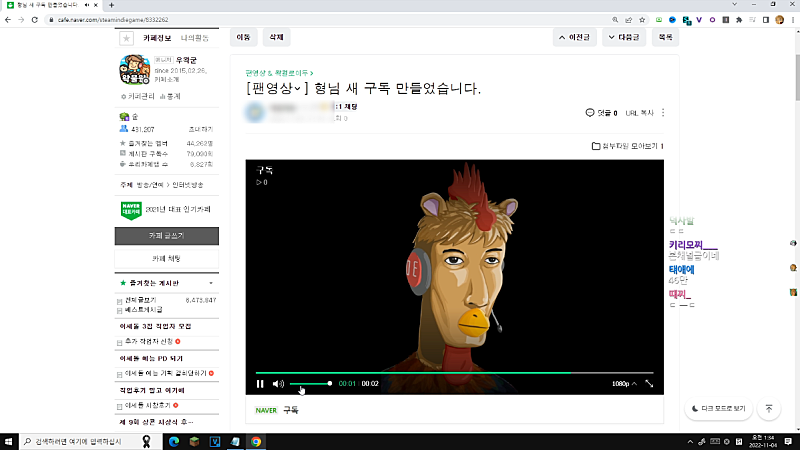
Task: Open the Chrome three-dot menu
Action: [x=793, y=20]
